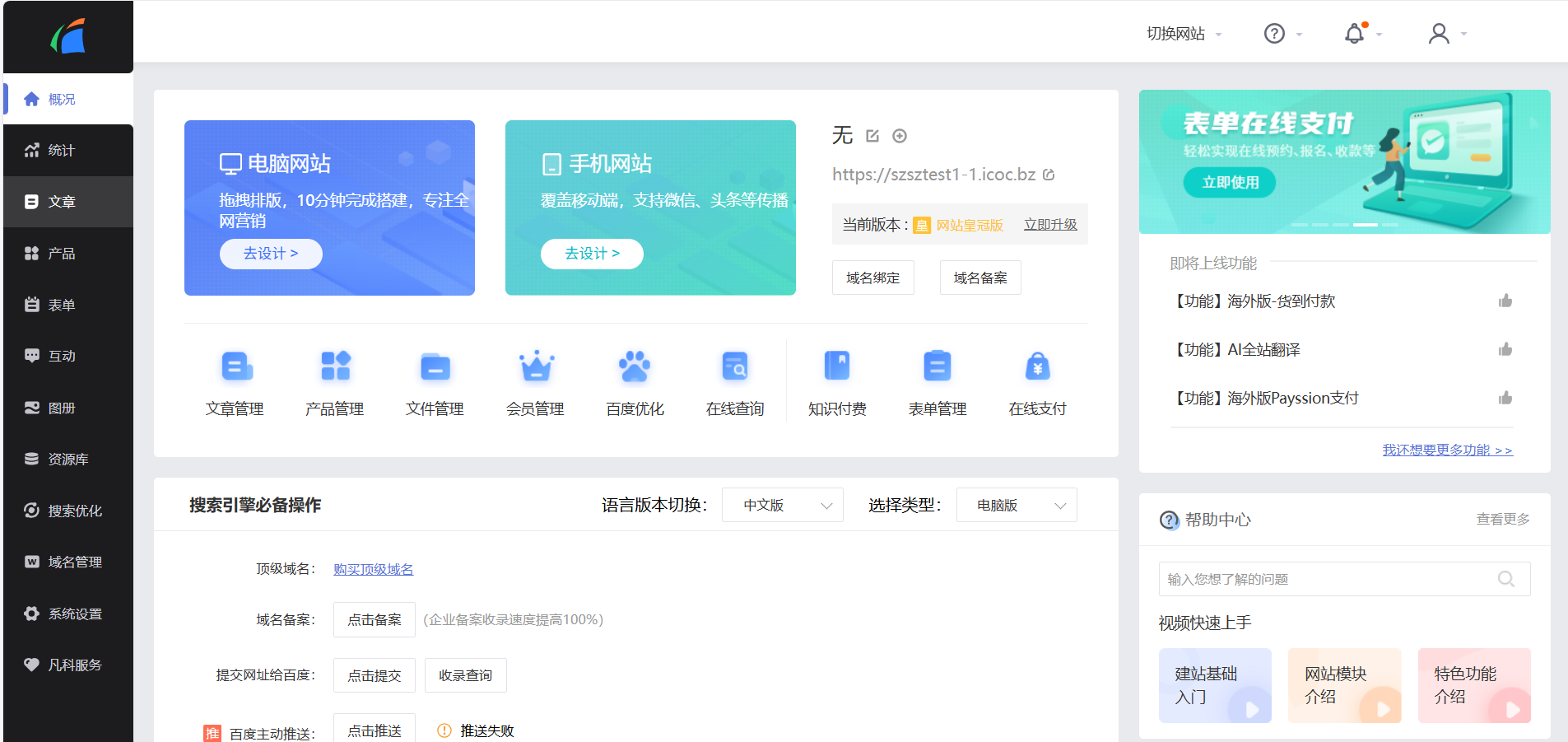
Task: Click the edit icon next to site name 无
Action: [x=872, y=136]
